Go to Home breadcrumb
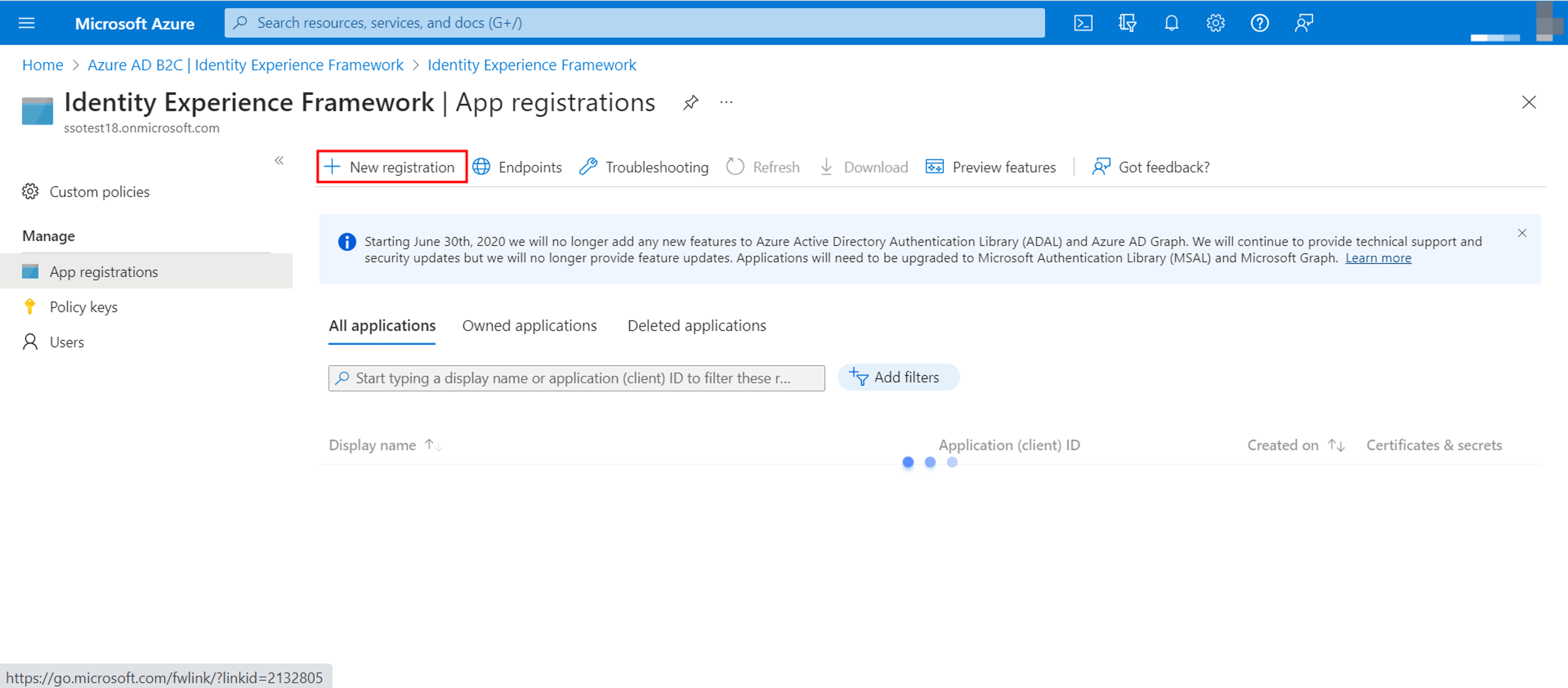The image size is (1568, 688). (42, 65)
